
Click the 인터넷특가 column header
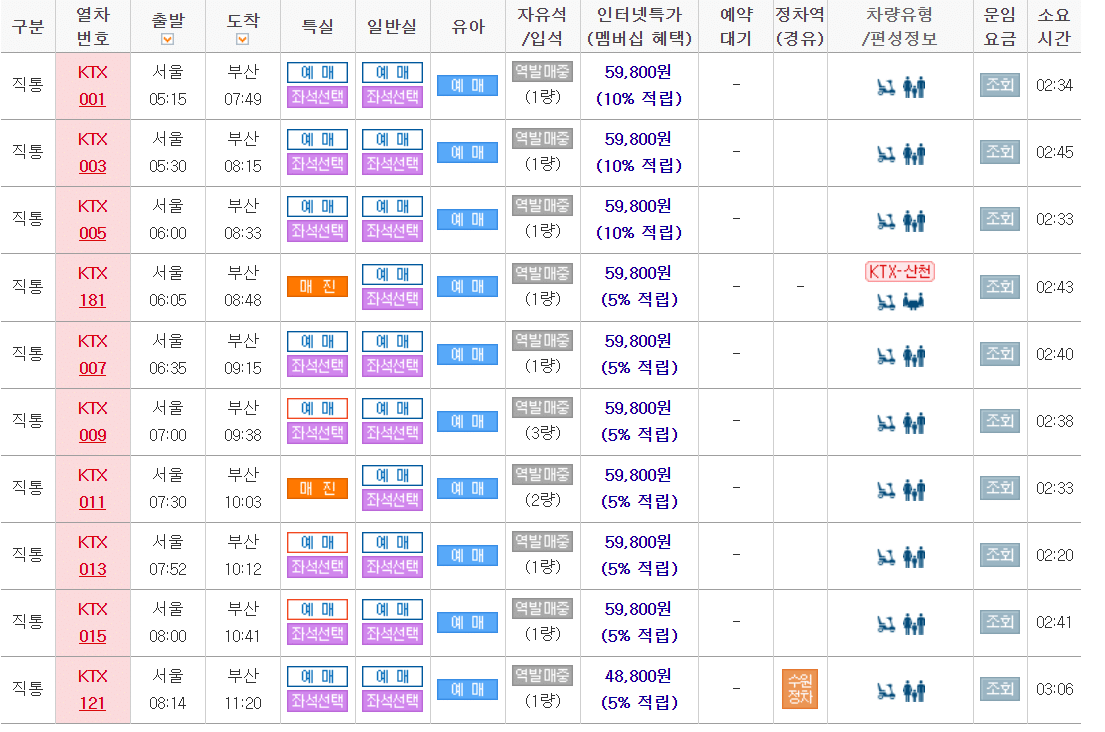639,27
